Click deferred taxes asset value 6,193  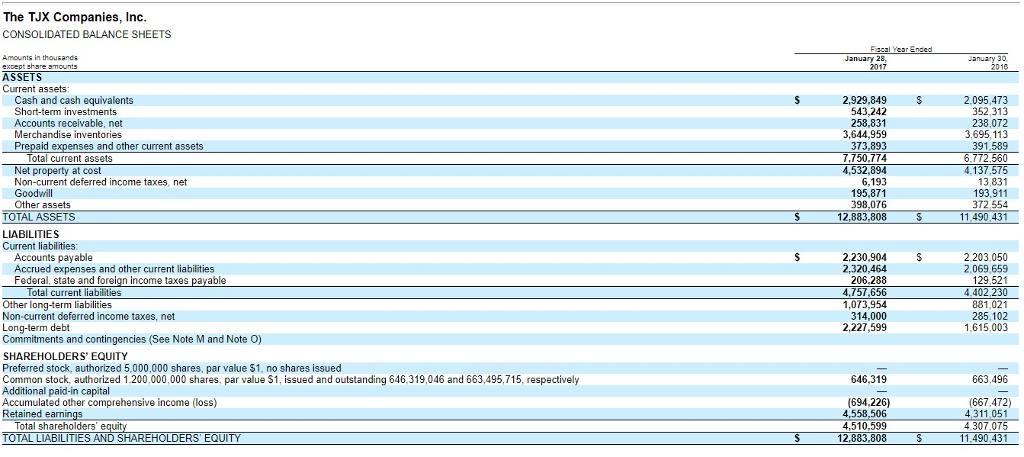click(874, 182)
